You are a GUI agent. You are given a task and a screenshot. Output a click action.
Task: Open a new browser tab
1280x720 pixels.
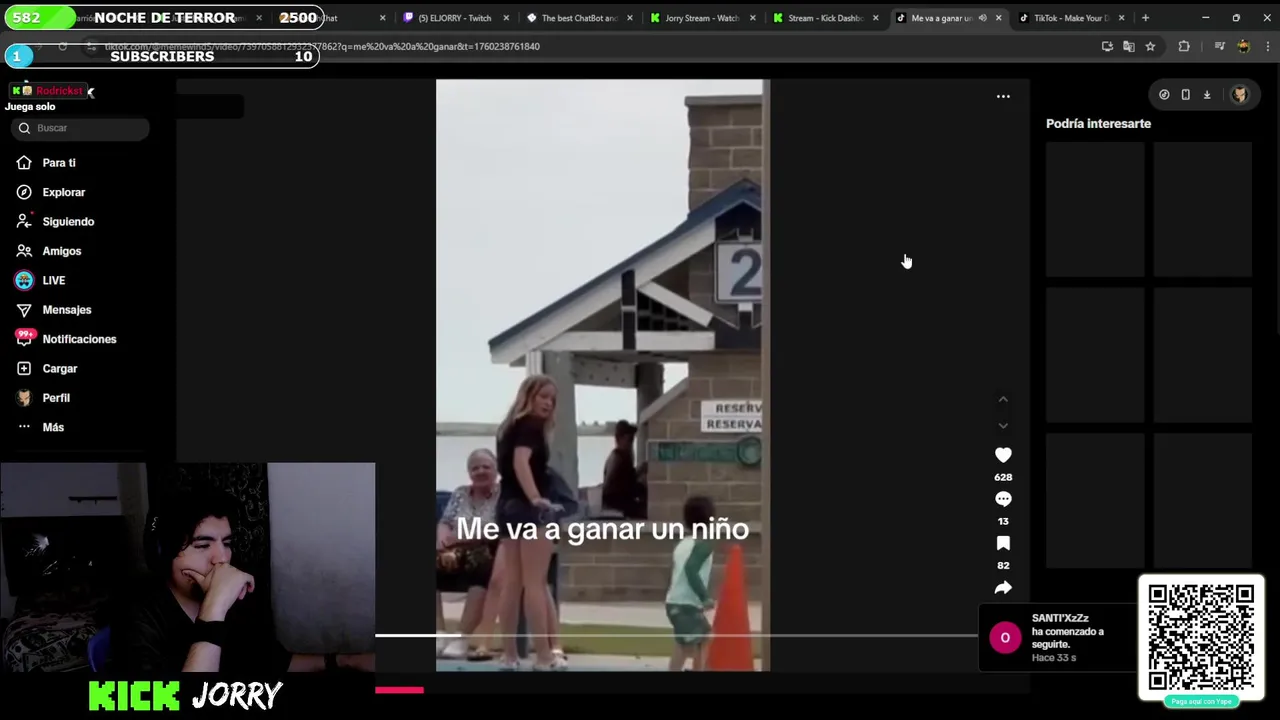(1145, 18)
